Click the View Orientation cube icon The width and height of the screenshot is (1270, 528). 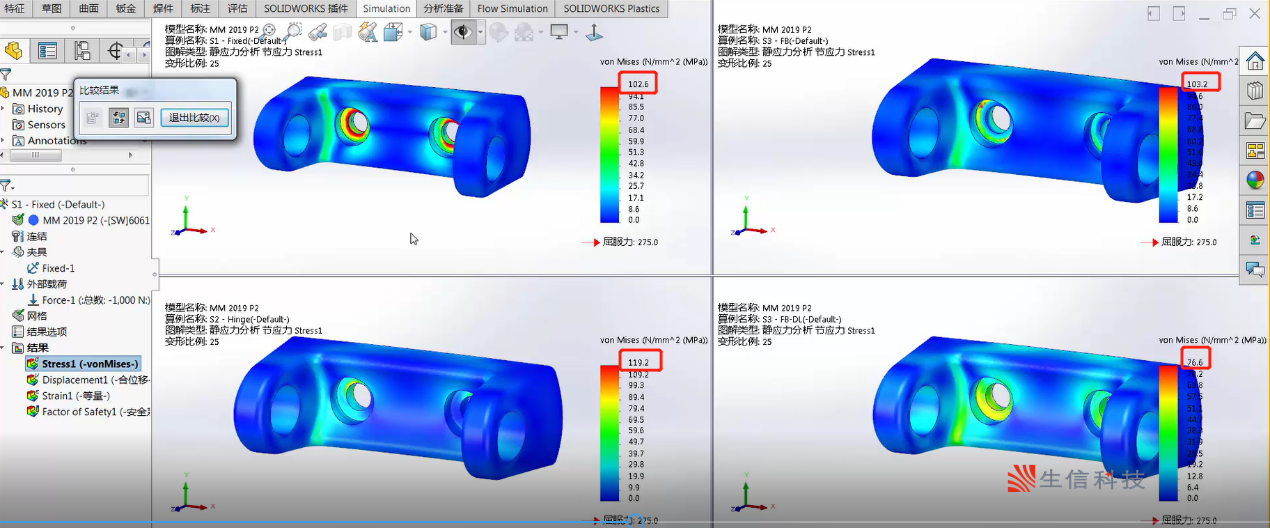[394, 32]
